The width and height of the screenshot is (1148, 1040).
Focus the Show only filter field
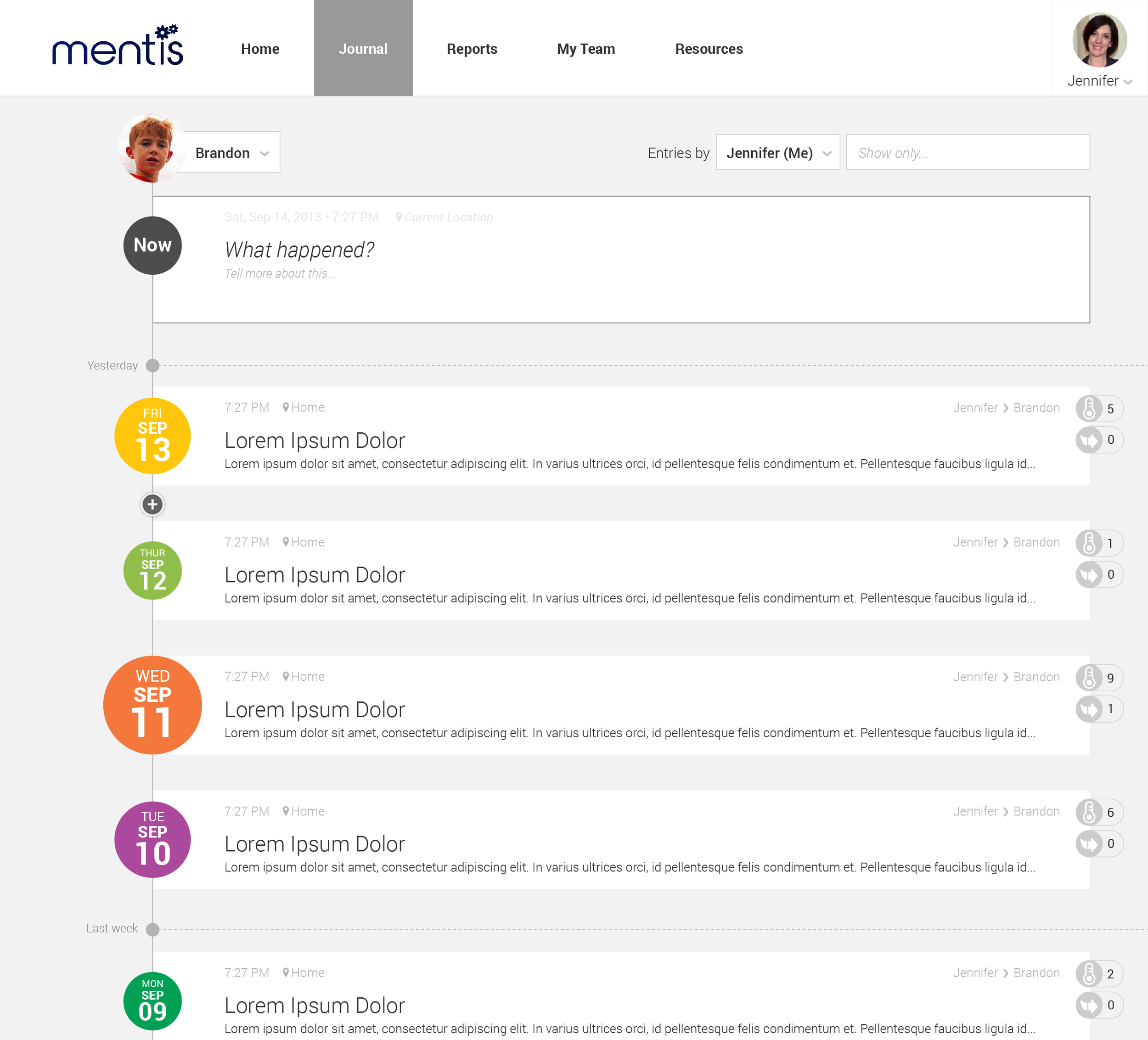point(968,152)
